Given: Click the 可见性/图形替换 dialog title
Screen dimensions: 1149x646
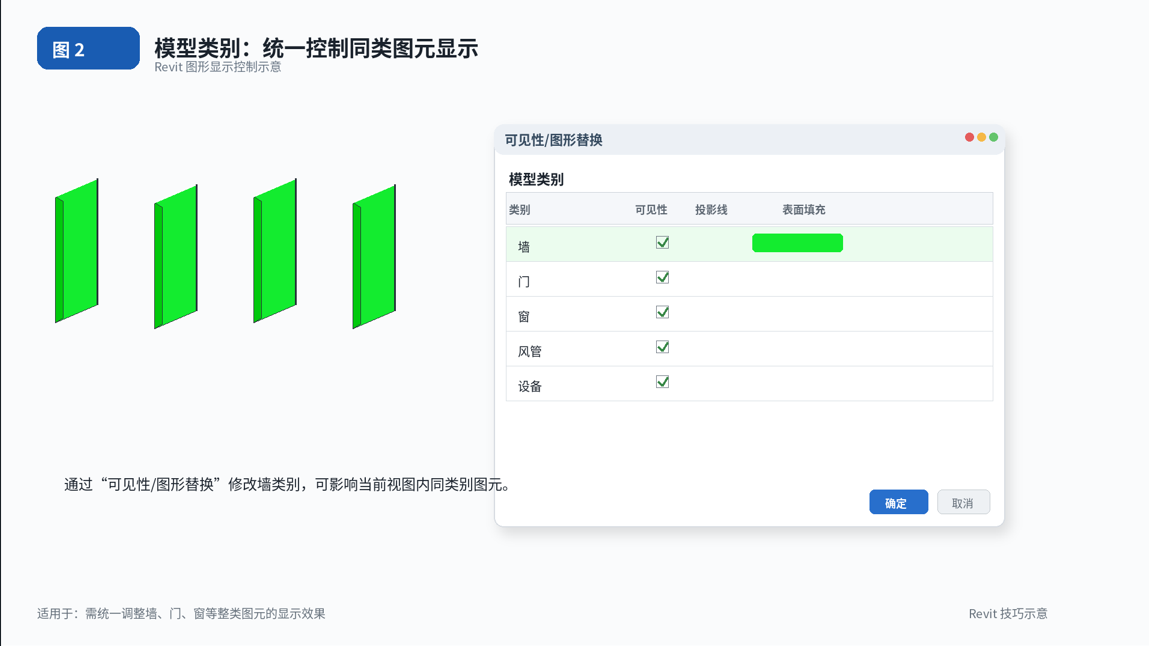Looking at the screenshot, I should click(x=553, y=140).
